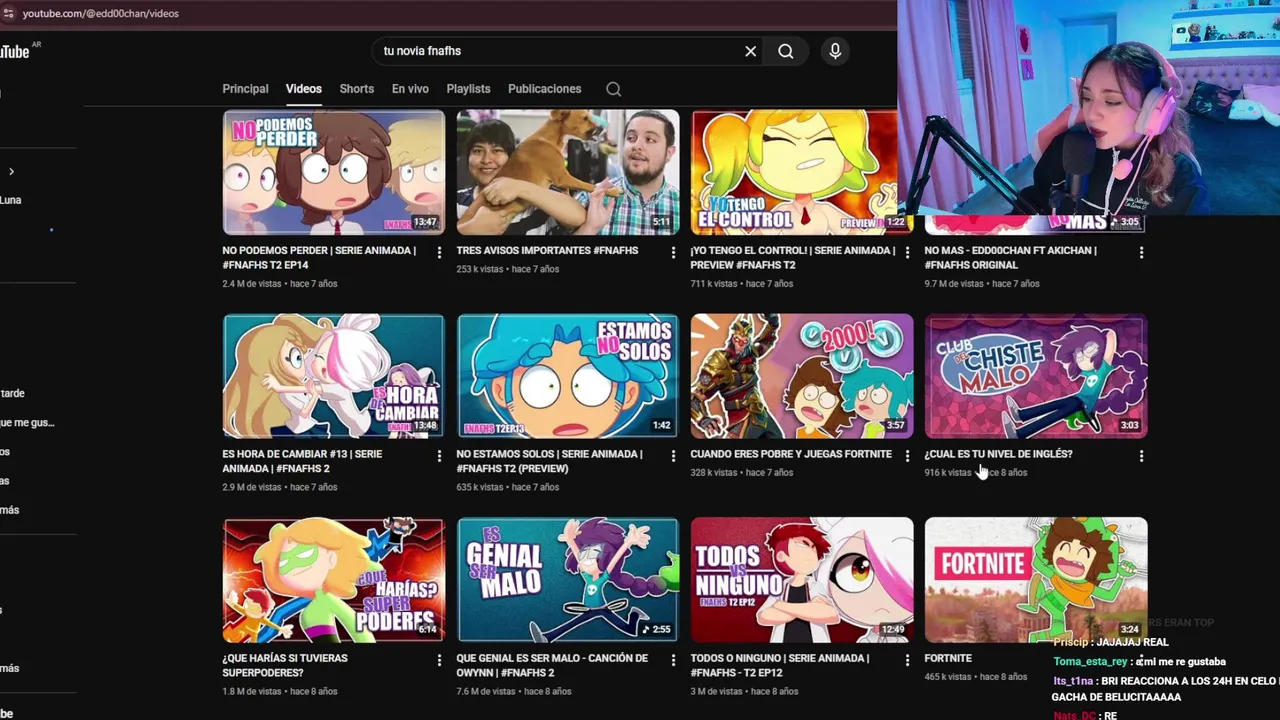Click the YouTube logo in header
This screenshot has width=1280, height=720.
coord(14,51)
